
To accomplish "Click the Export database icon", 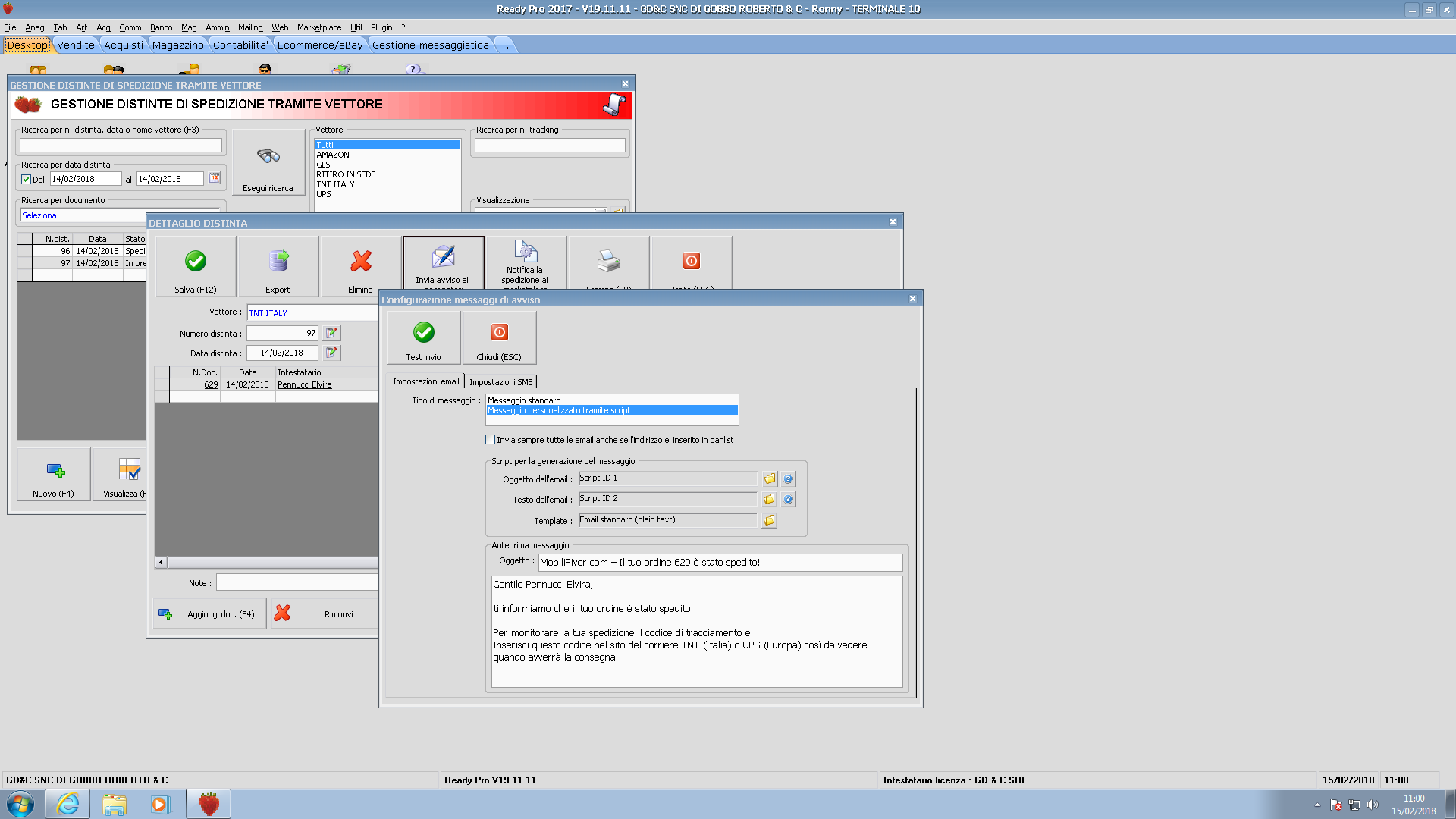I will [278, 262].
